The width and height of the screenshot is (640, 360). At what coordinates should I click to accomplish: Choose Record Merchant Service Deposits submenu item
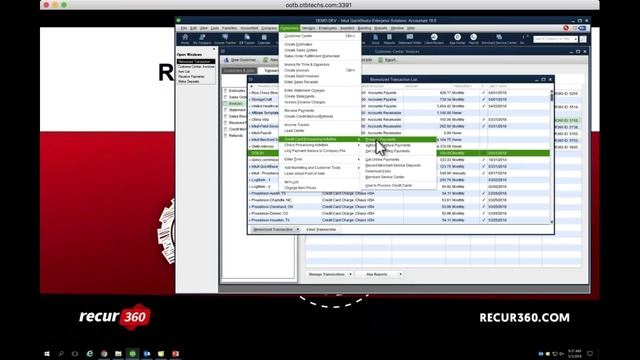(x=399, y=165)
